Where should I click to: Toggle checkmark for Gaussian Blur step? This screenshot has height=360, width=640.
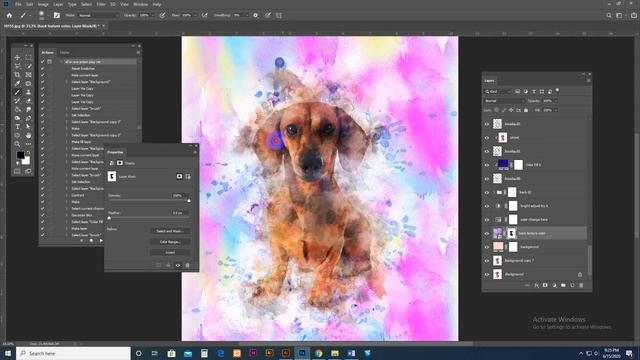coord(42,215)
